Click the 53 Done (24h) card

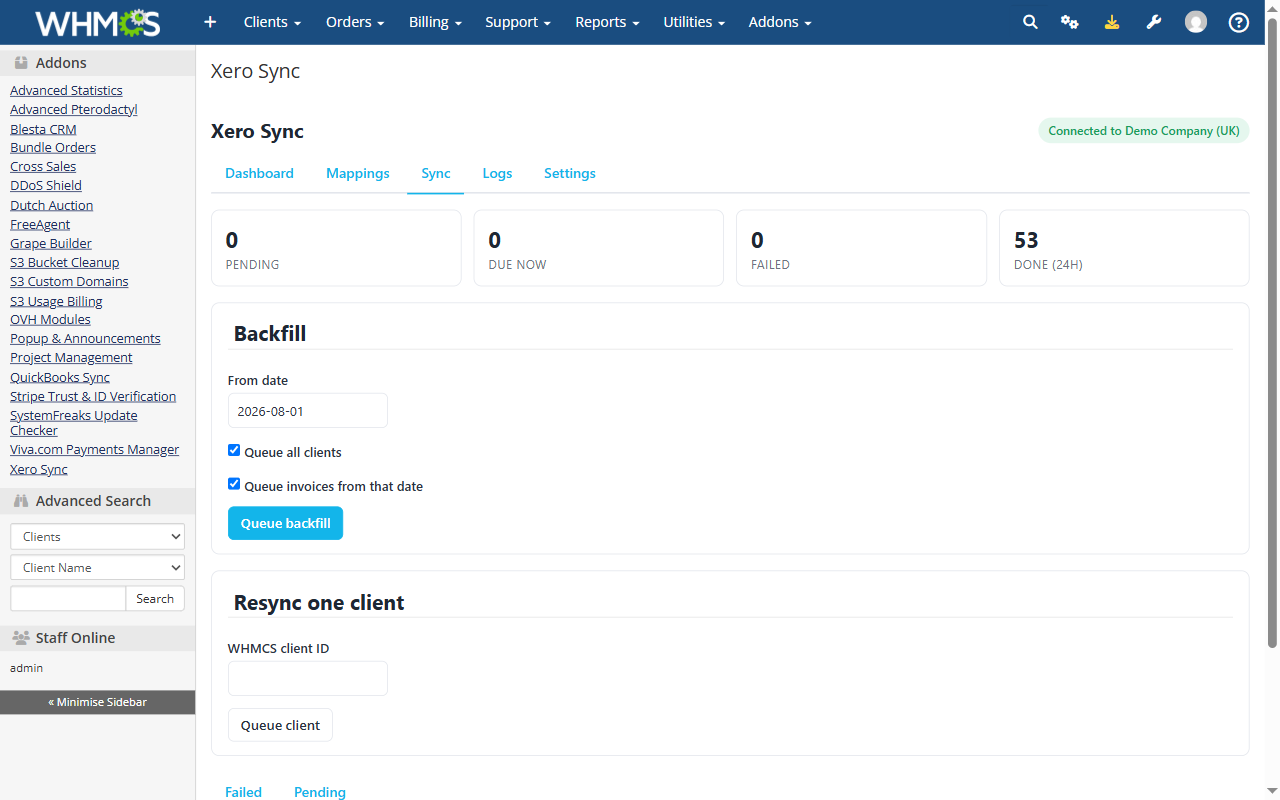point(1124,248)
